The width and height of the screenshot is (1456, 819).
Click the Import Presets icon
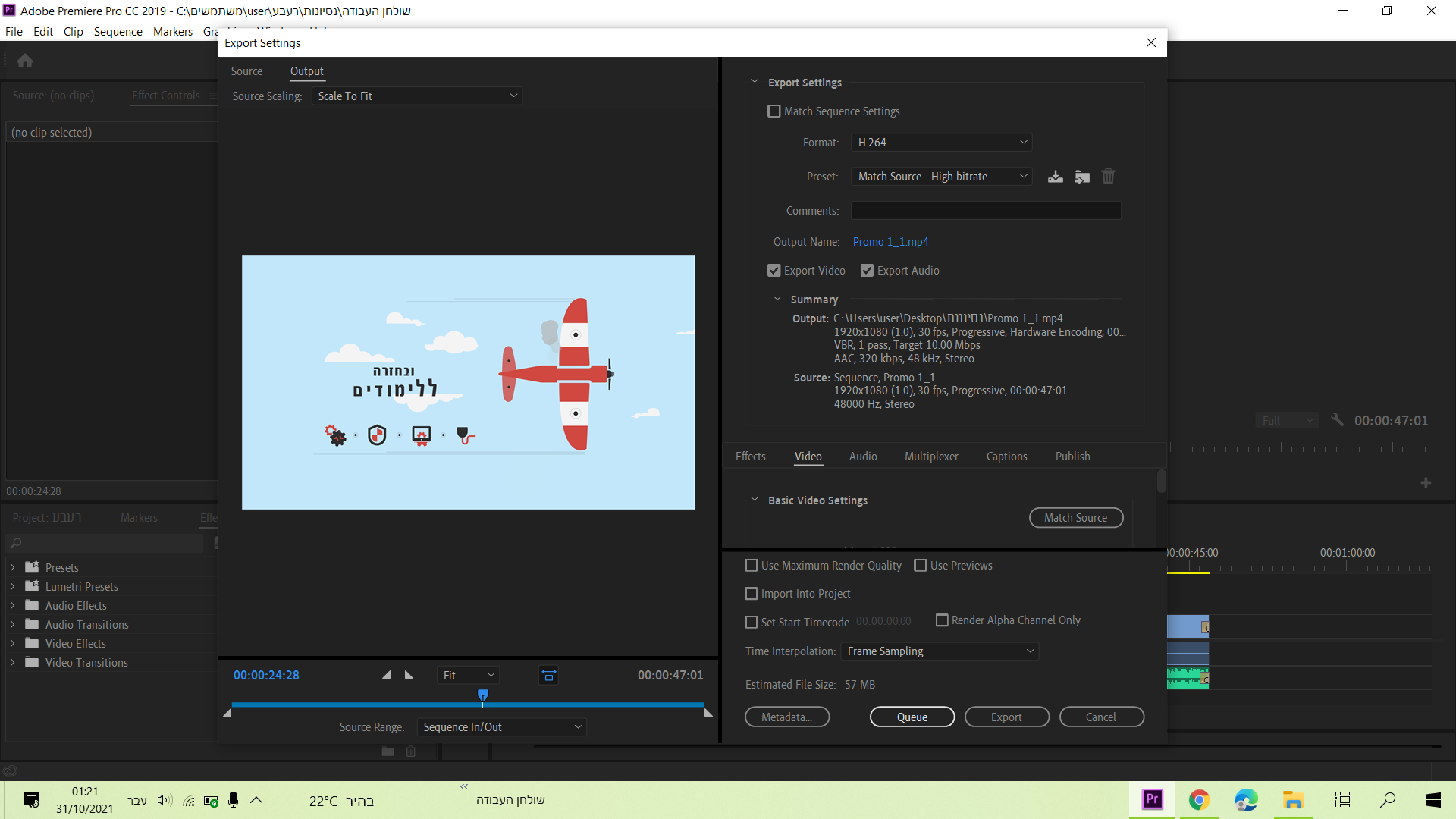[1082, 177]
